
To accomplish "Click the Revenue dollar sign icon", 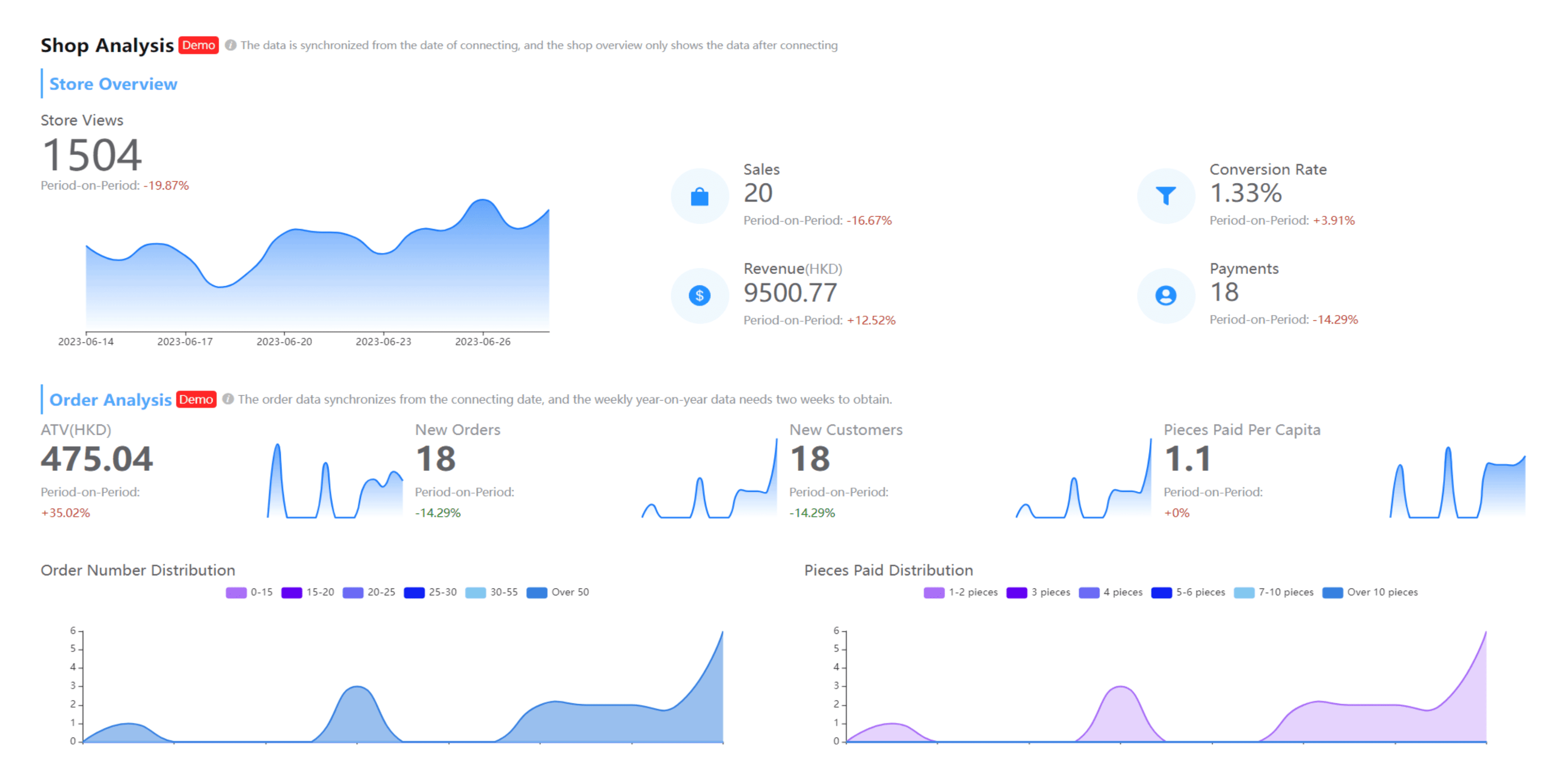I will 699,296.
